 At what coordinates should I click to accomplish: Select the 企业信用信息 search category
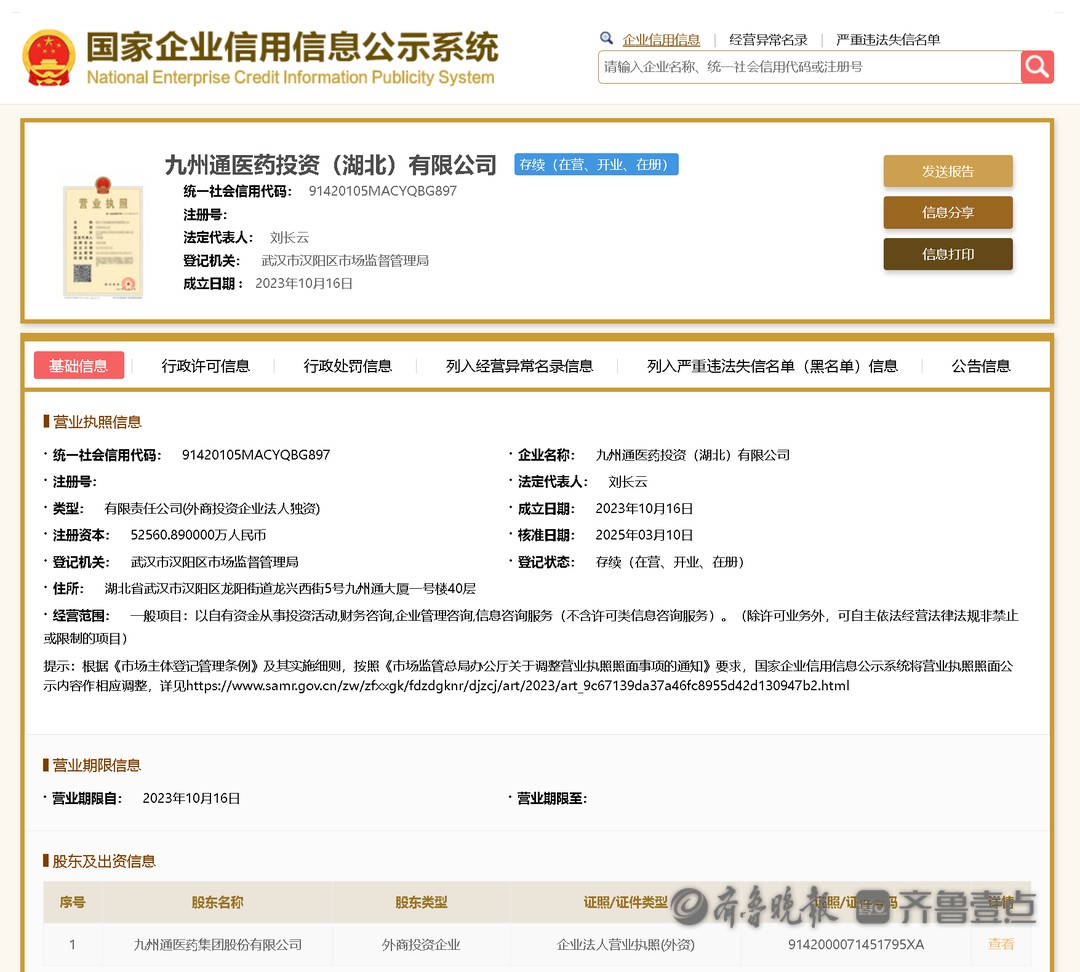point(661,40)
